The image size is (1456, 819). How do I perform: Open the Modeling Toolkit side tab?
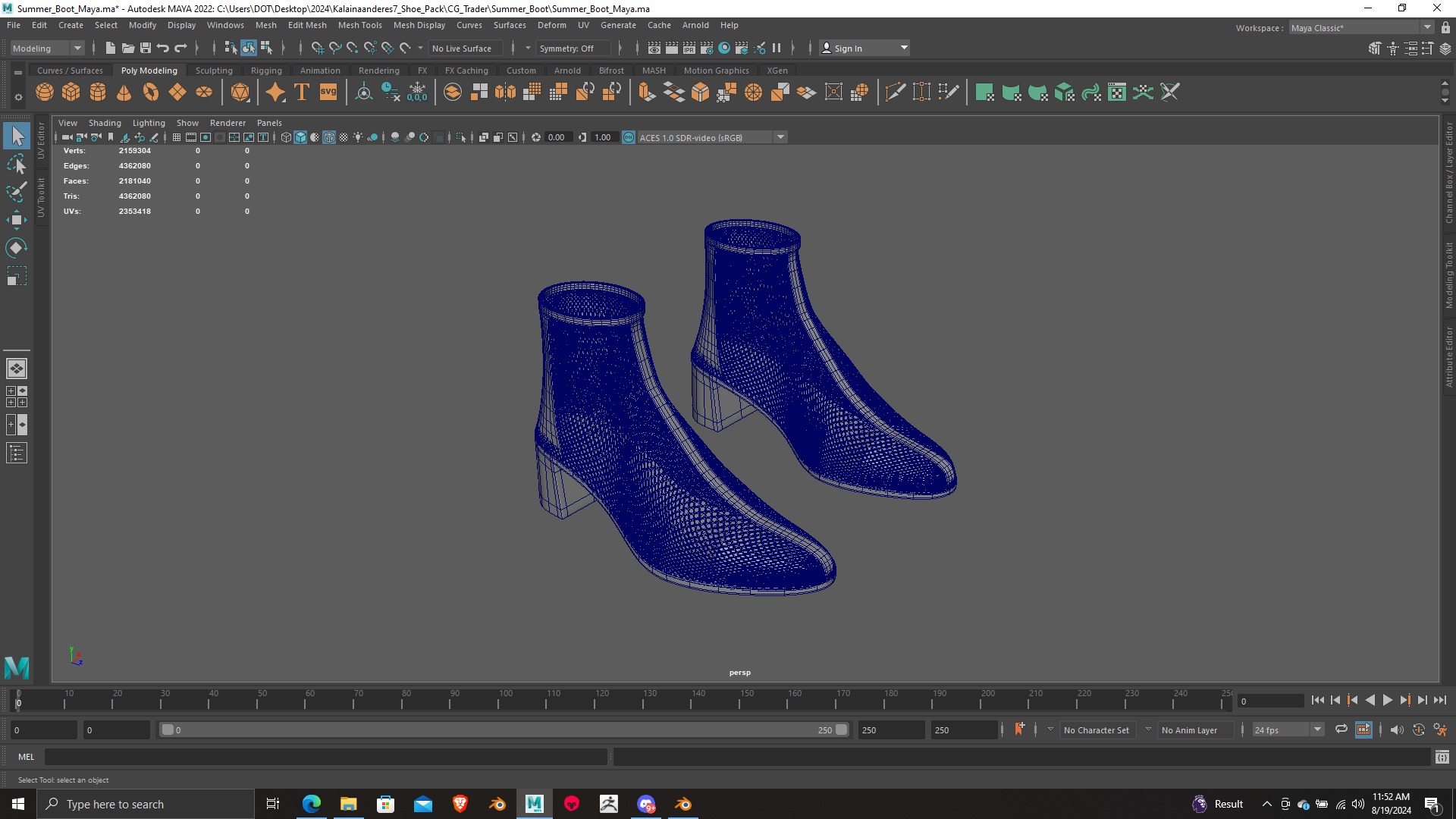point(1448,275)
